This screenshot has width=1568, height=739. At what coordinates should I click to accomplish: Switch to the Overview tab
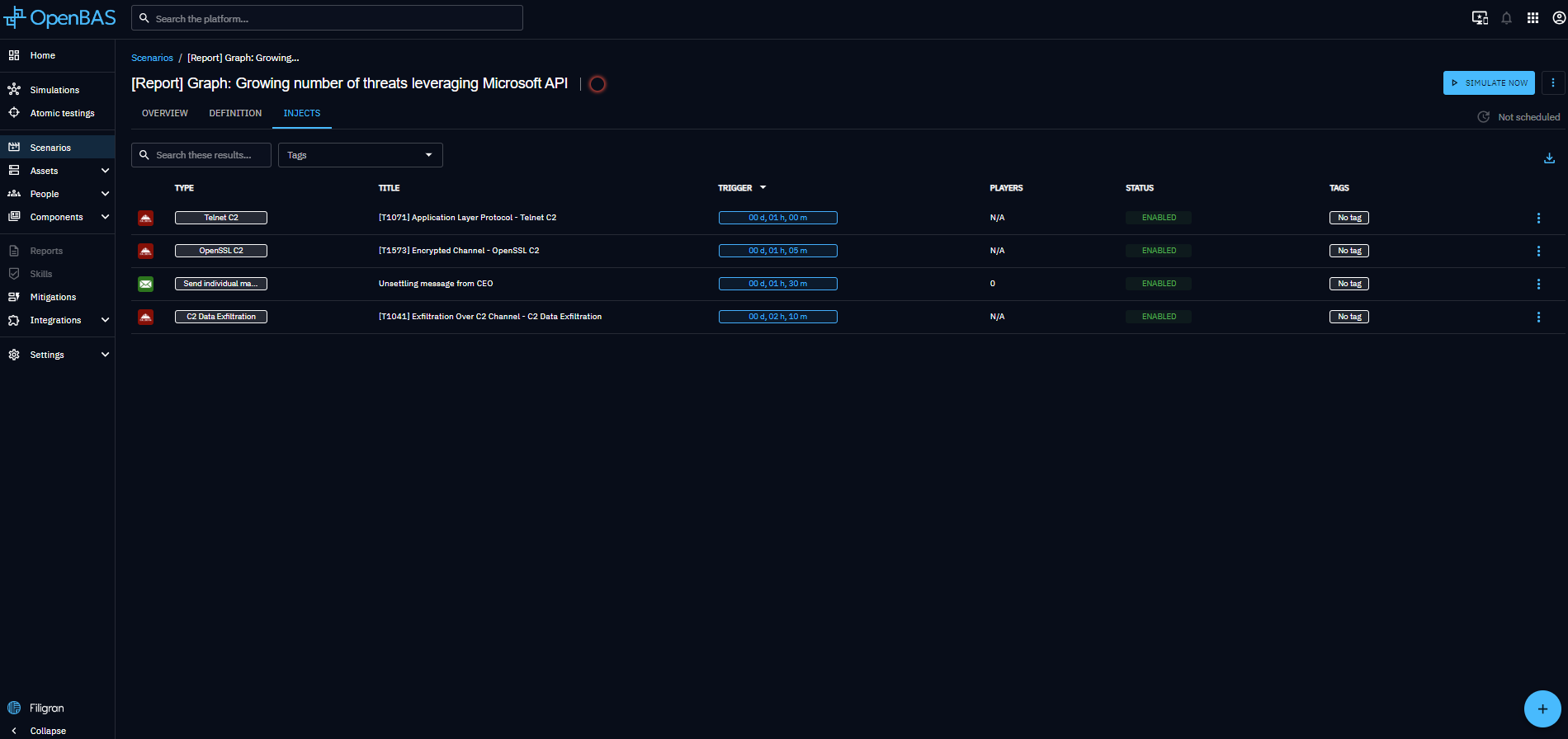click(165, 113)
